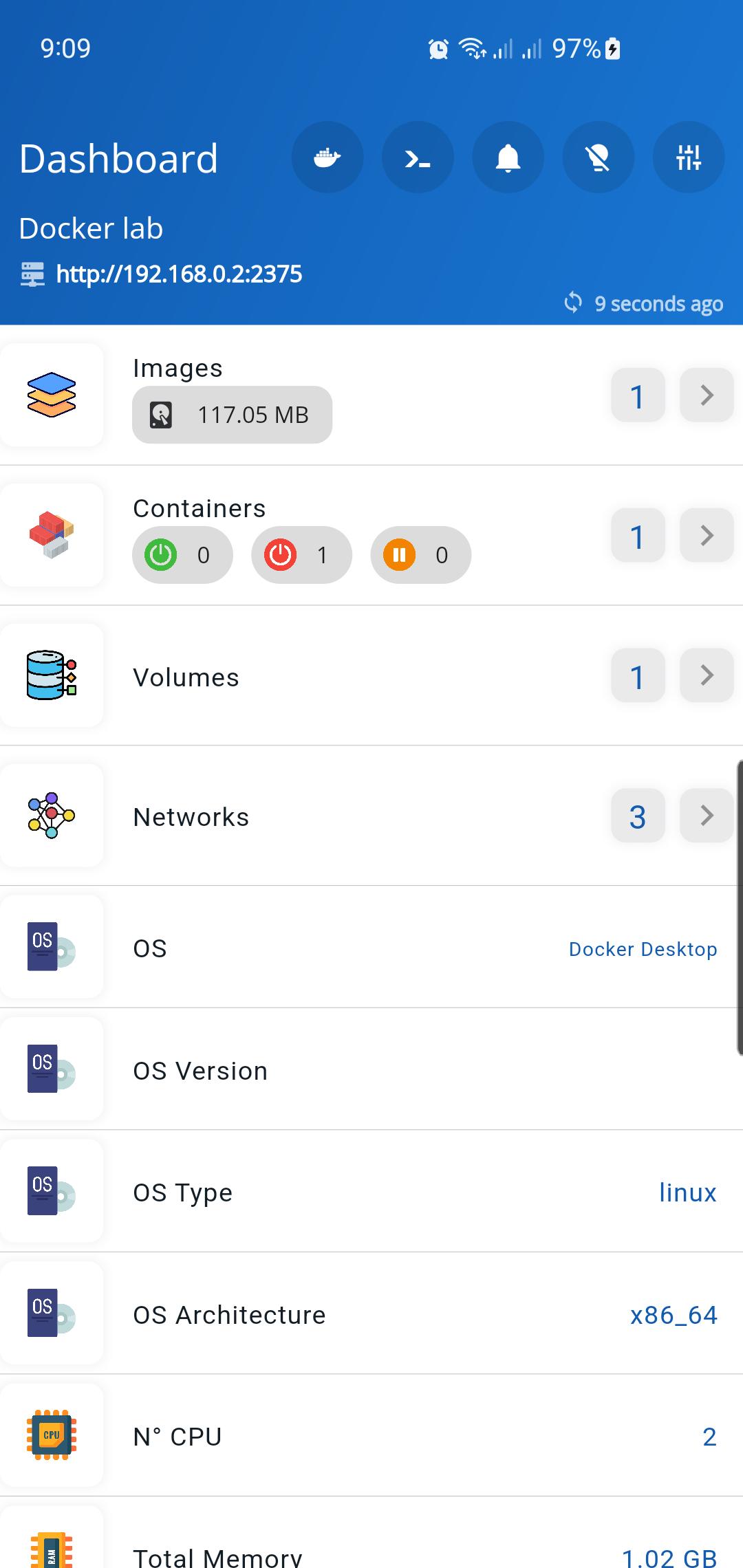The height and width of the screenshot is (1568, 743).
Task: Tap the 117.05 MB image size chip
Action: click(232, 415)
